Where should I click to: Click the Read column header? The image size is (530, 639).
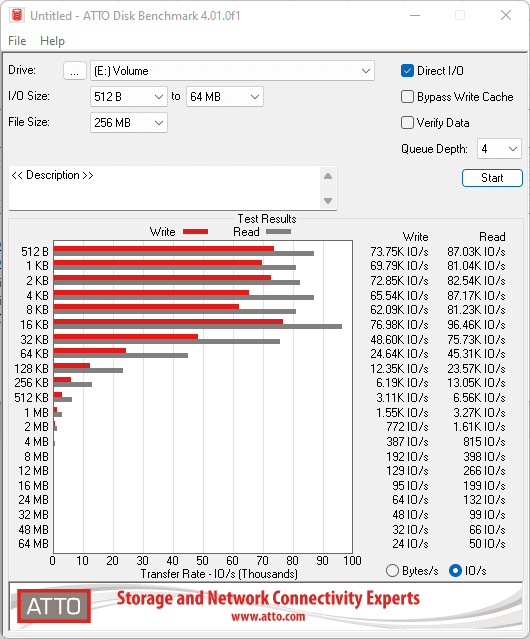492,237
